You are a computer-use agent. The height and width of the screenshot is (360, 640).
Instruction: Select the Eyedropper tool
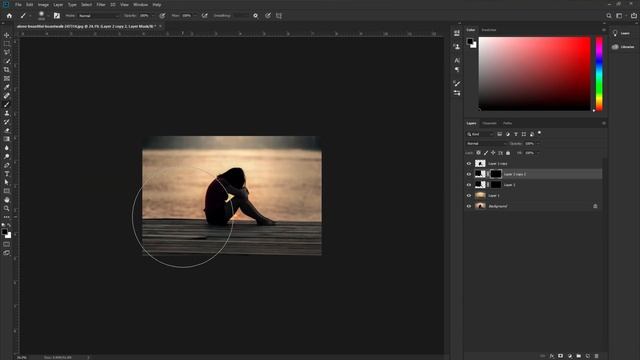7,87
